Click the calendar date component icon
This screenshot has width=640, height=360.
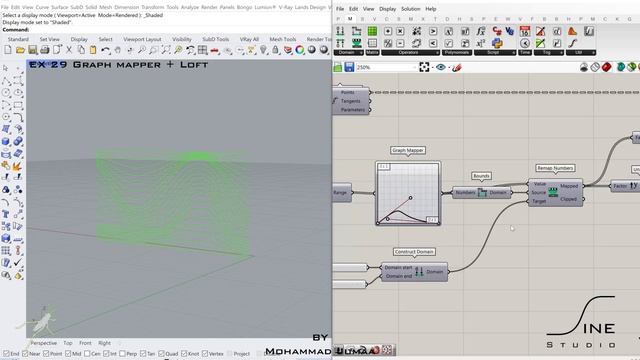[x=525, y=31]
